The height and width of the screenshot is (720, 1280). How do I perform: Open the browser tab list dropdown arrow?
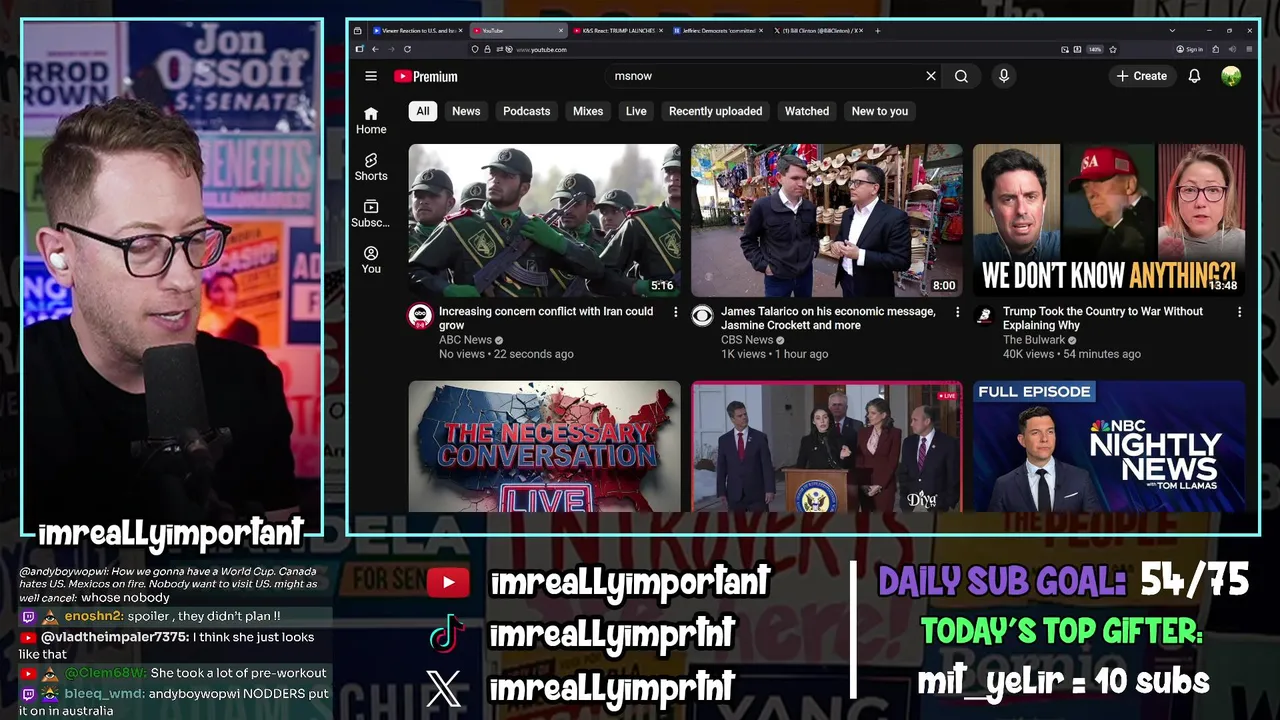coord(1172,31)
